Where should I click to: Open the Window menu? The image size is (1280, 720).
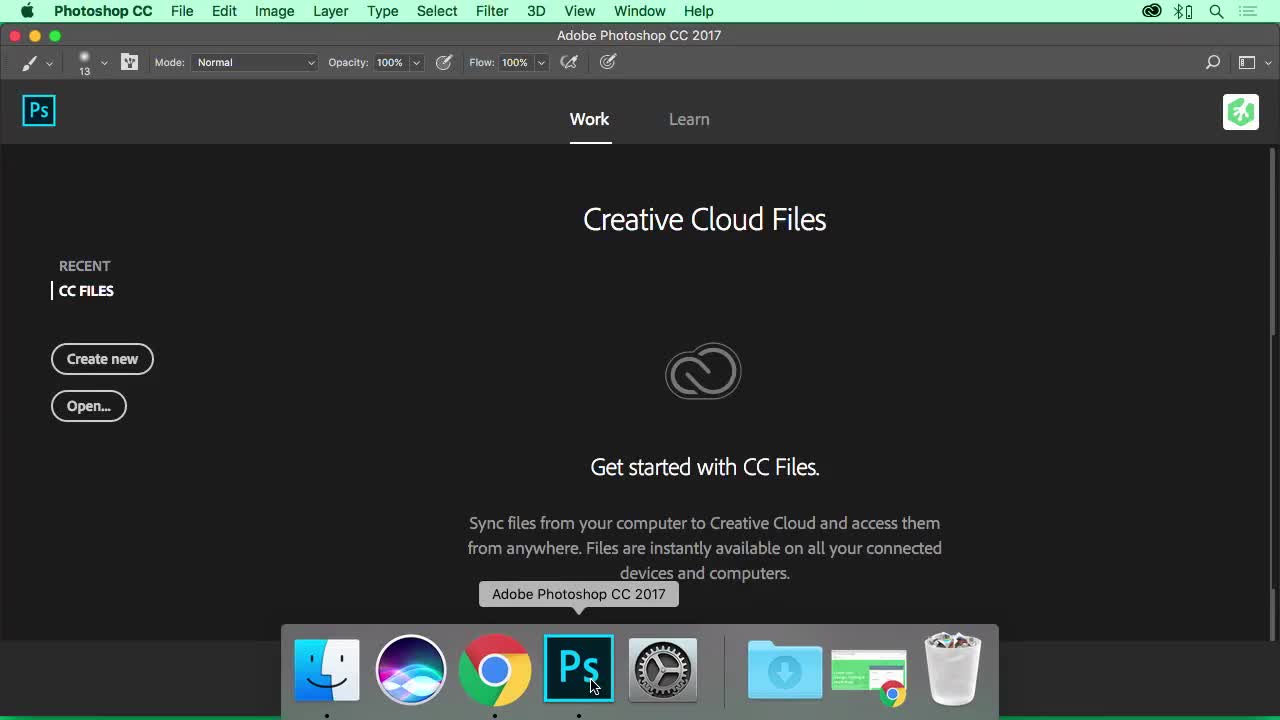[640, 11]
